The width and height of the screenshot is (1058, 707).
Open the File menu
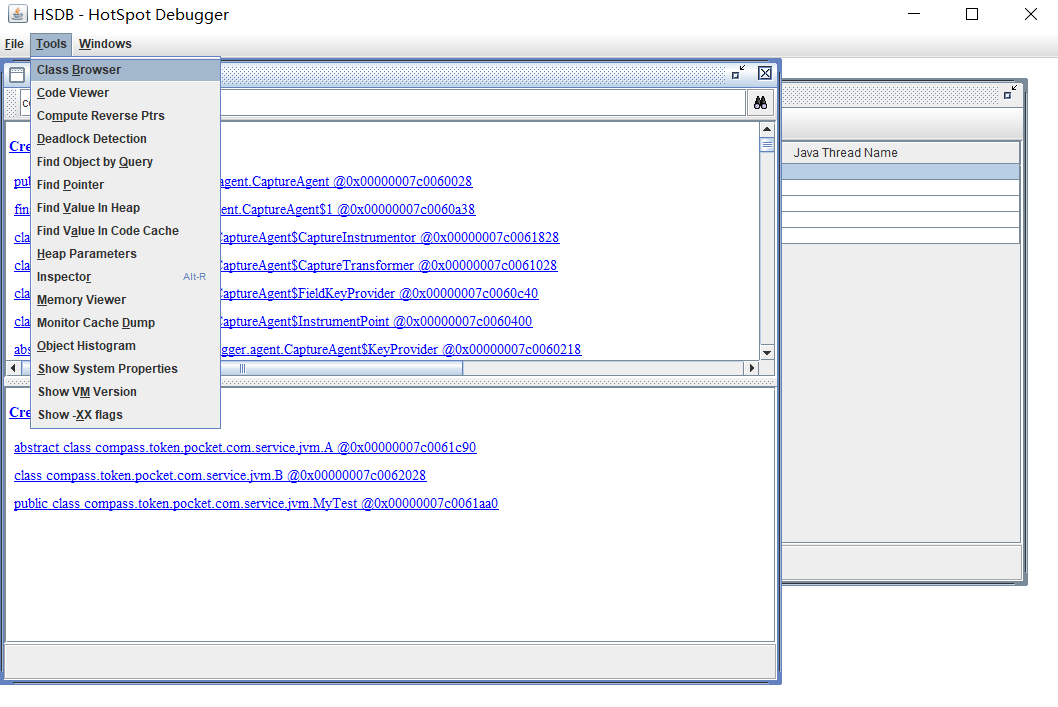tap(14, 44)
